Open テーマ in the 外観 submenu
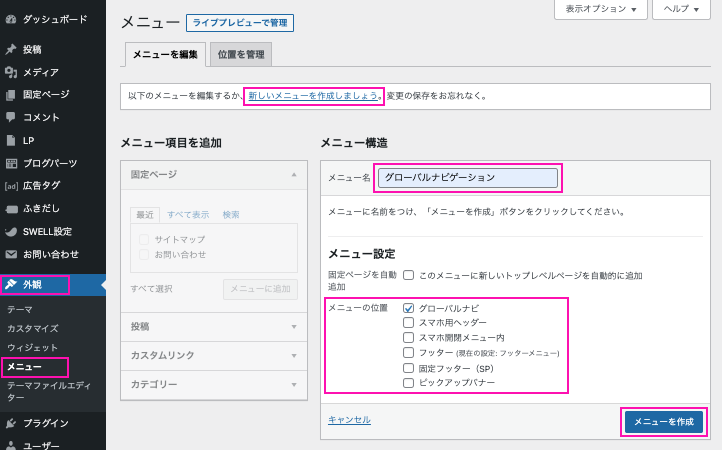 coord(20,310)
